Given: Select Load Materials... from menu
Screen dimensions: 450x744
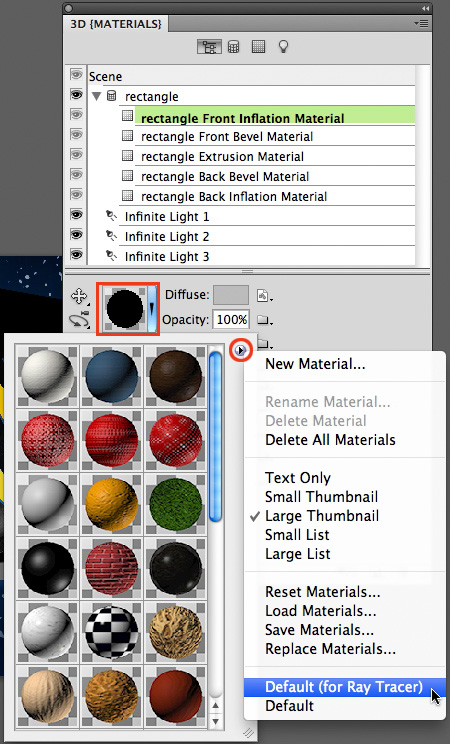Looking at the screenshot, I should click(320, 611).
